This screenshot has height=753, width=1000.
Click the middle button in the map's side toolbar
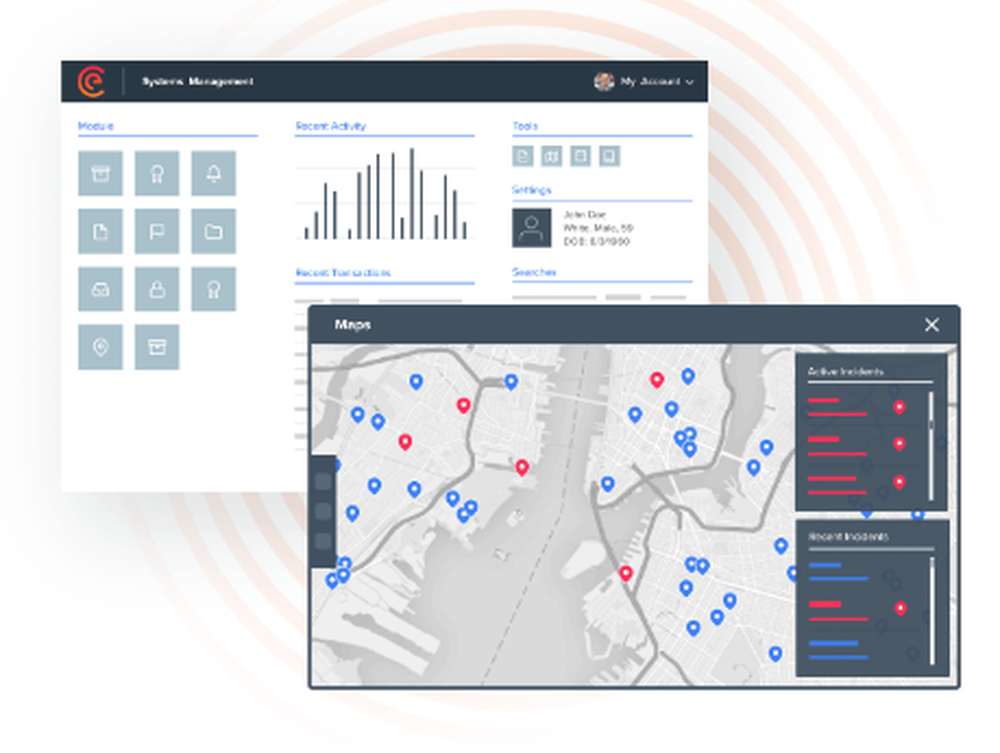coord(323,511)
